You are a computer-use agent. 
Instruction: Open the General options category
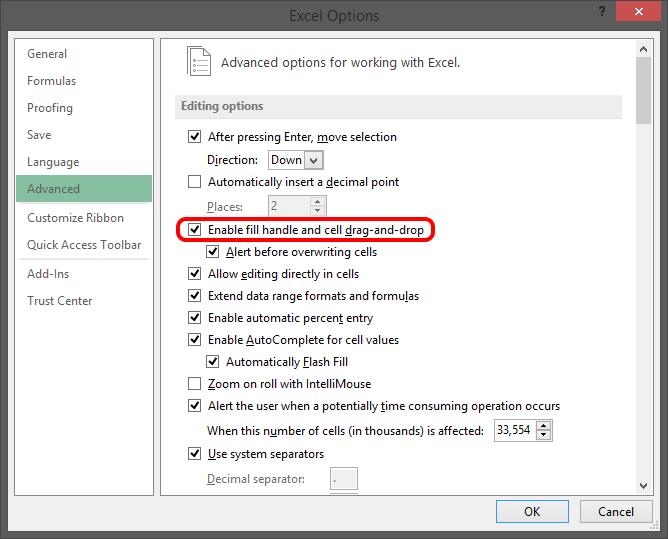(47, 54)
